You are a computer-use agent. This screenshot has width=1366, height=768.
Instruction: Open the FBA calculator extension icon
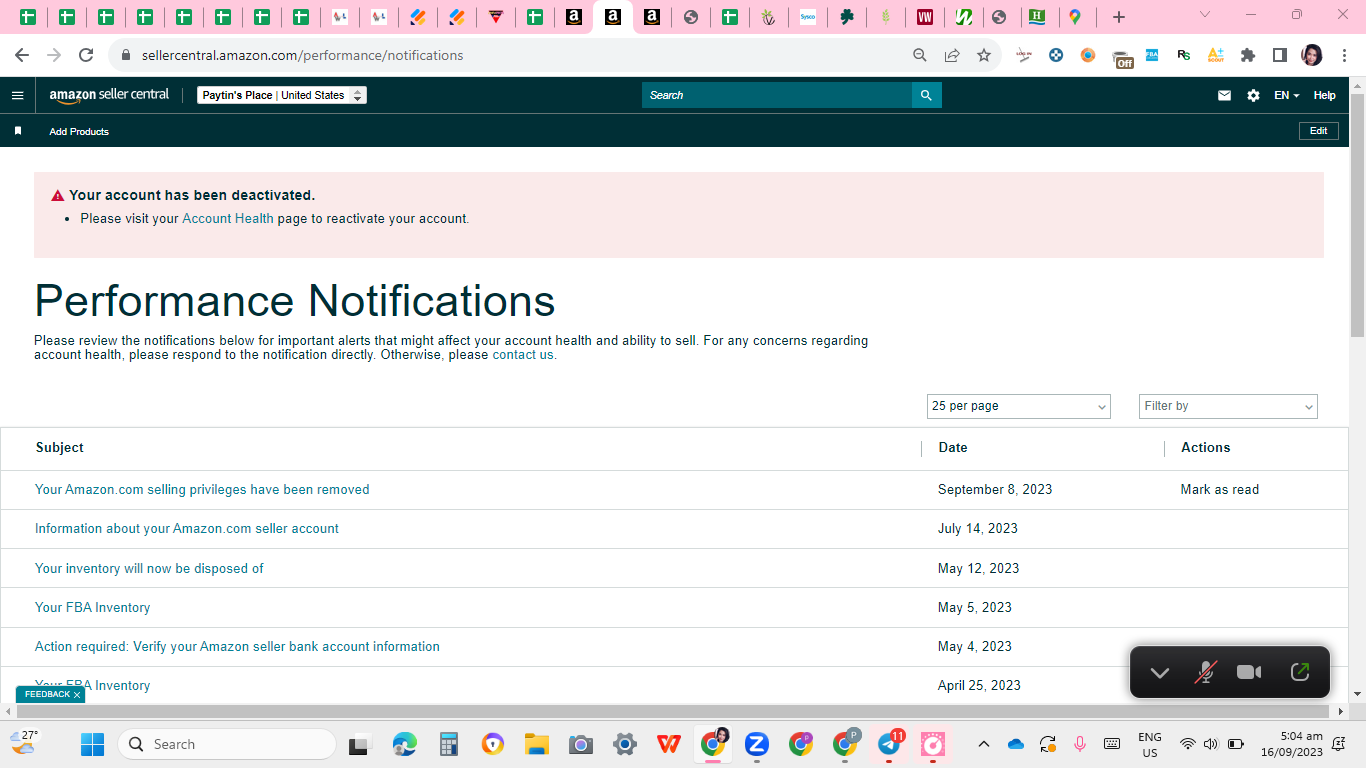1152,55
